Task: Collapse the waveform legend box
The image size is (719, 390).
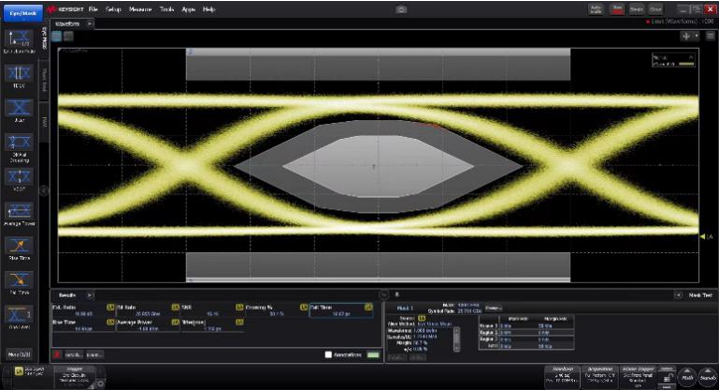Action: tap(691, 57)
